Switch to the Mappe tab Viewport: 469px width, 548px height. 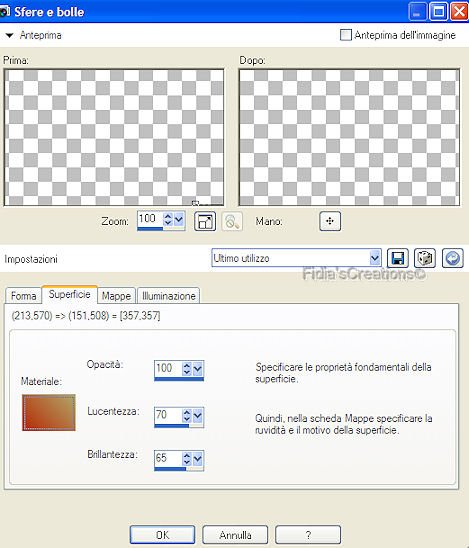[x=116, y=296]
